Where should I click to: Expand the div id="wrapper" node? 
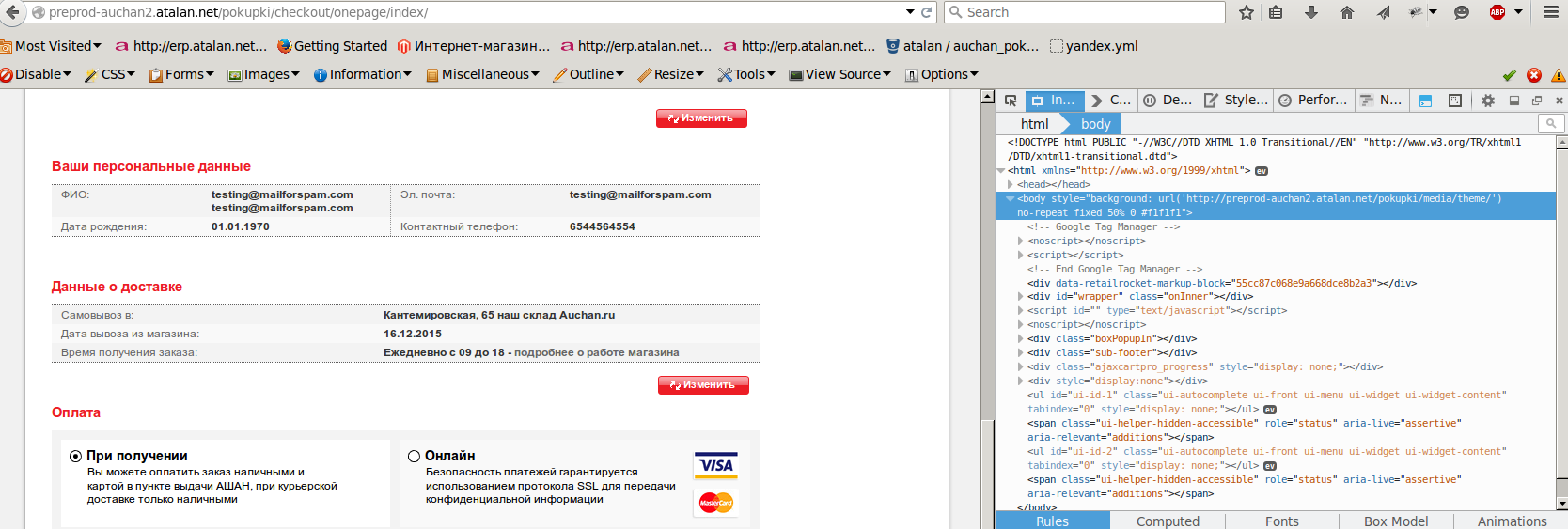tap(1021, 297)
